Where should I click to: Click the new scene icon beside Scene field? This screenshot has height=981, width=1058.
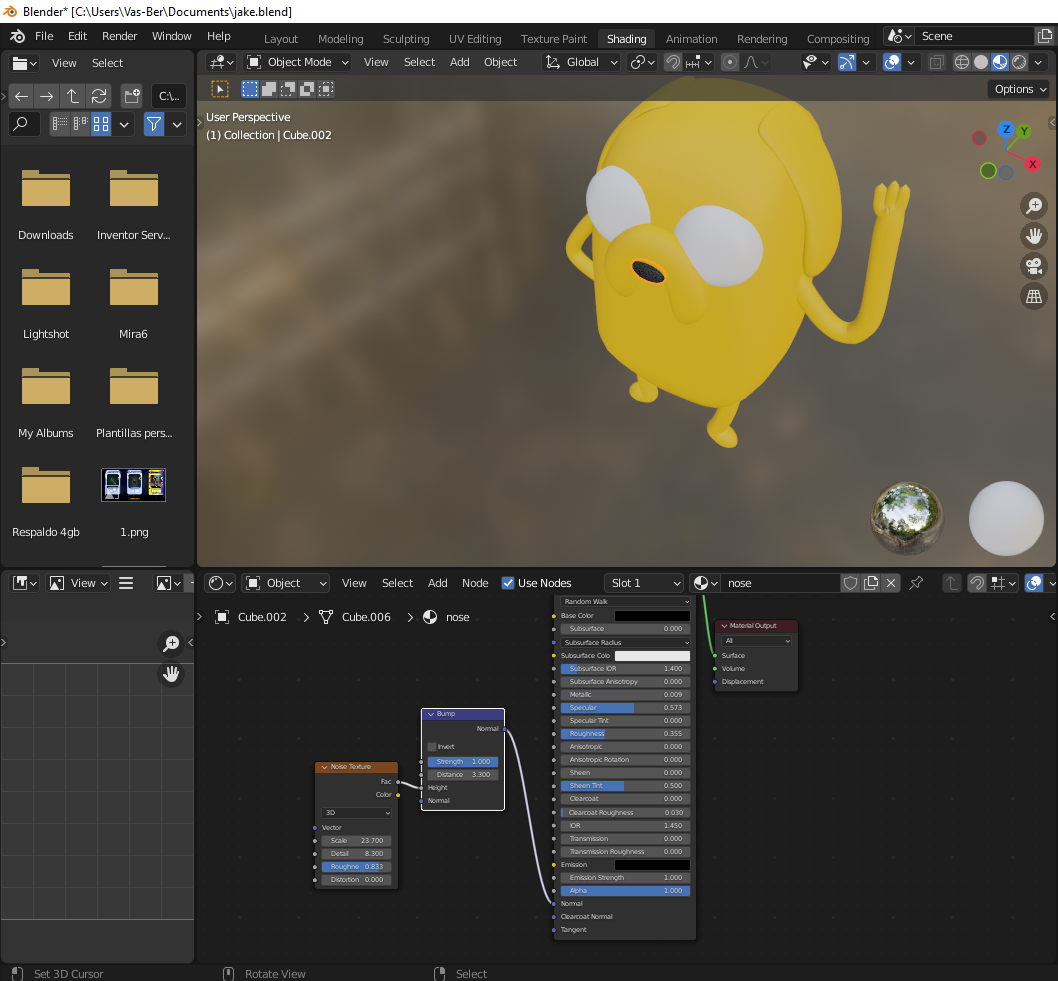1044,36
